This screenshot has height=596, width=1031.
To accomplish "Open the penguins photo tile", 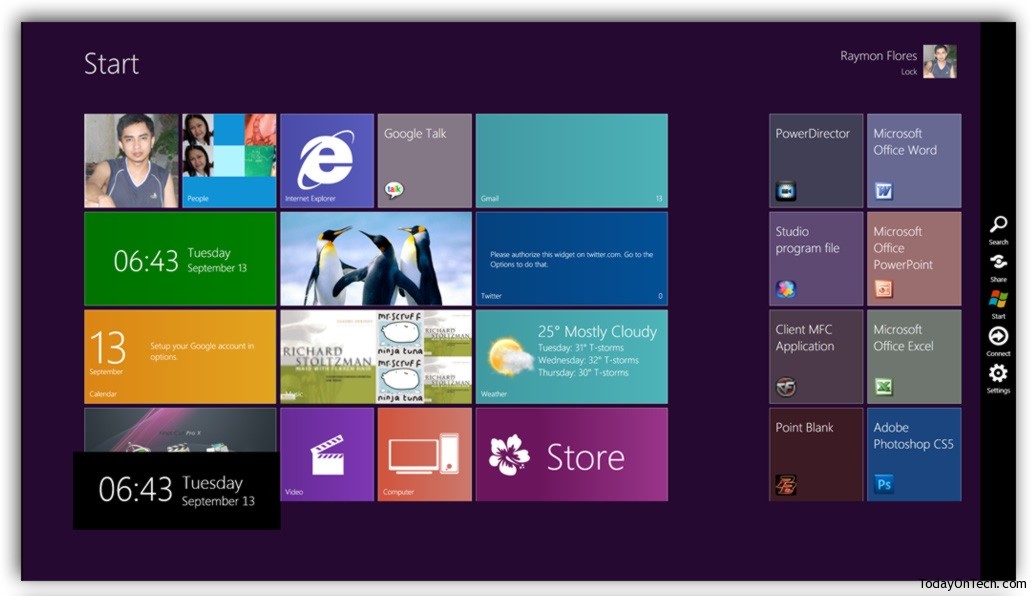I will (x=375, y=259).
